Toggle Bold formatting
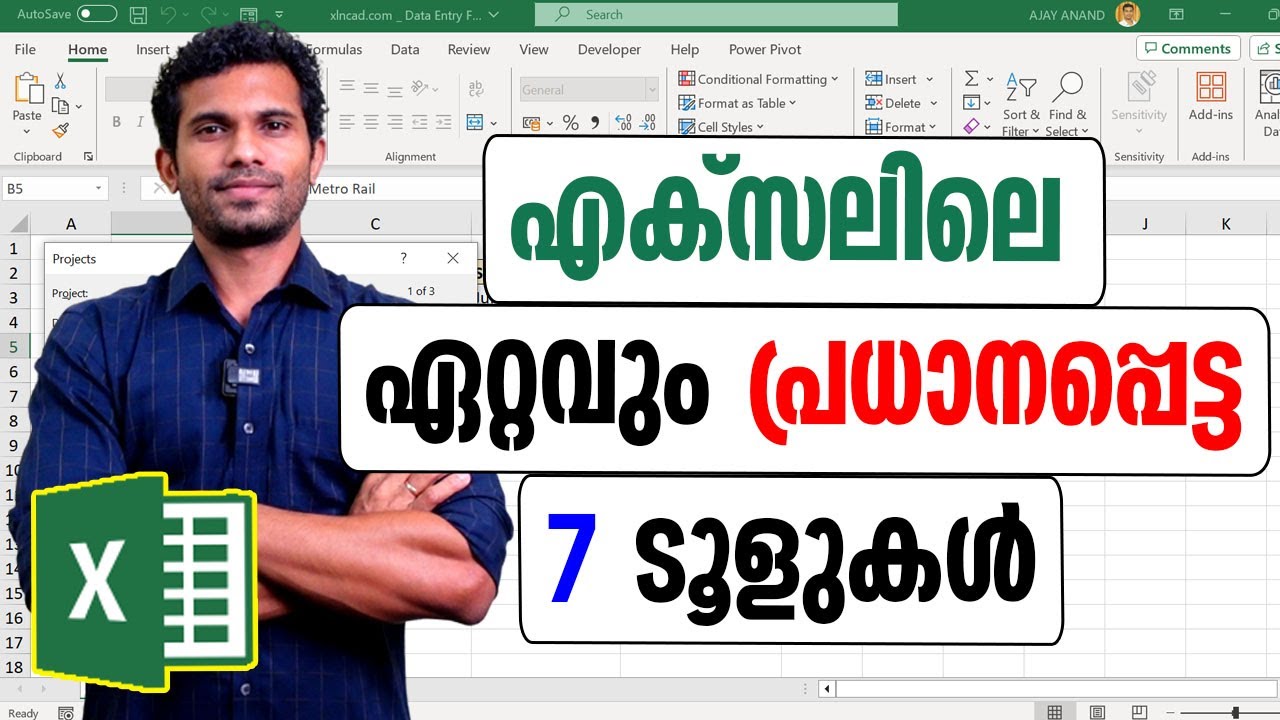1280x720 pixels. [x=116, y=122]
